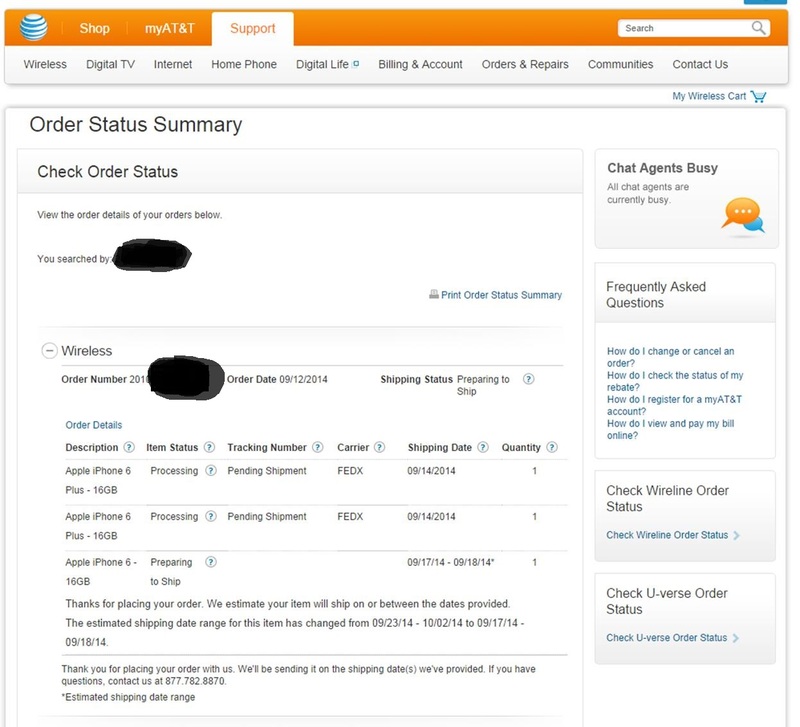The height and width of the screenshot is (727, 800).
Task: Open the Digital Life menu item
Action: click(322, 64)
